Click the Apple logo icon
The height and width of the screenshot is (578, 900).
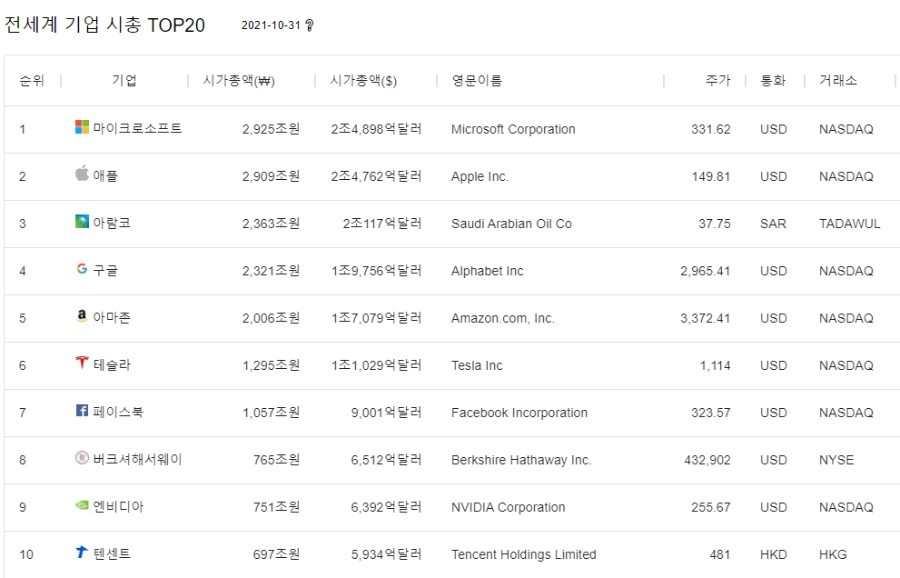[82, 173]
